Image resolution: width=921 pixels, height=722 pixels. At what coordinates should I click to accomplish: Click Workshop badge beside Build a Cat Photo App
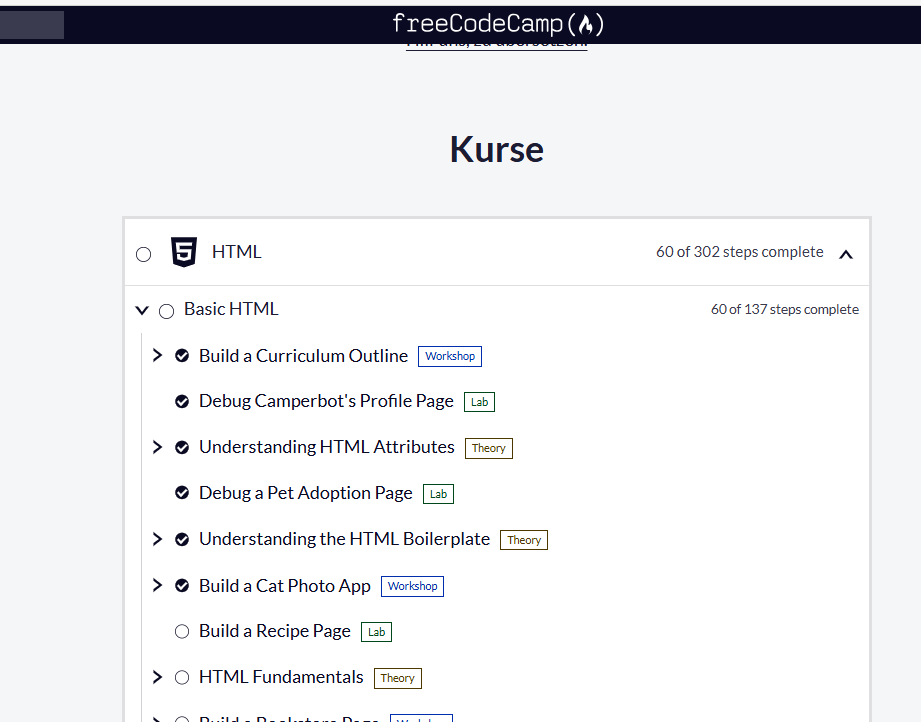pos(412,586)
